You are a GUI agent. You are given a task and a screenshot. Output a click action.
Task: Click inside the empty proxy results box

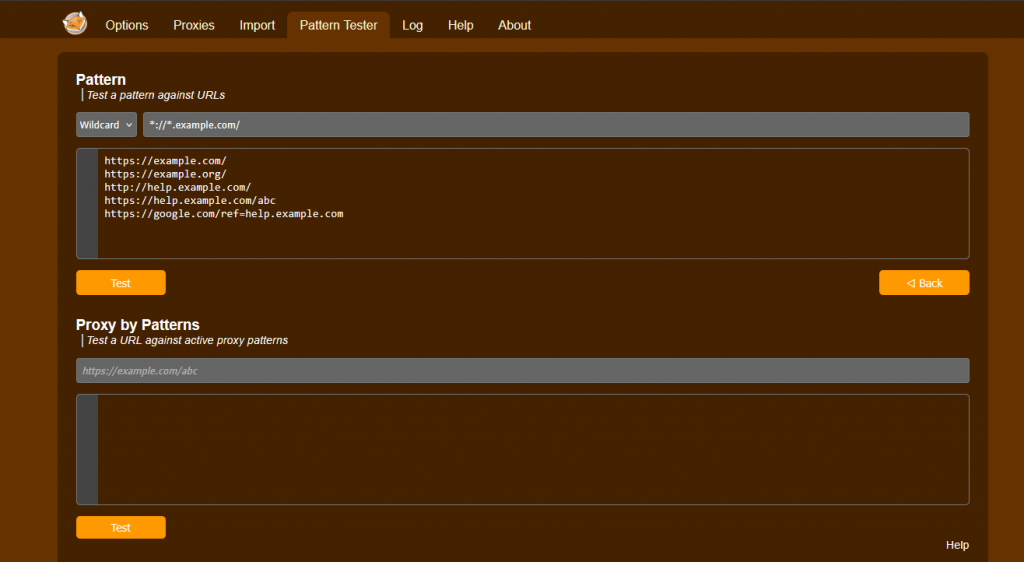pos(522,450)
